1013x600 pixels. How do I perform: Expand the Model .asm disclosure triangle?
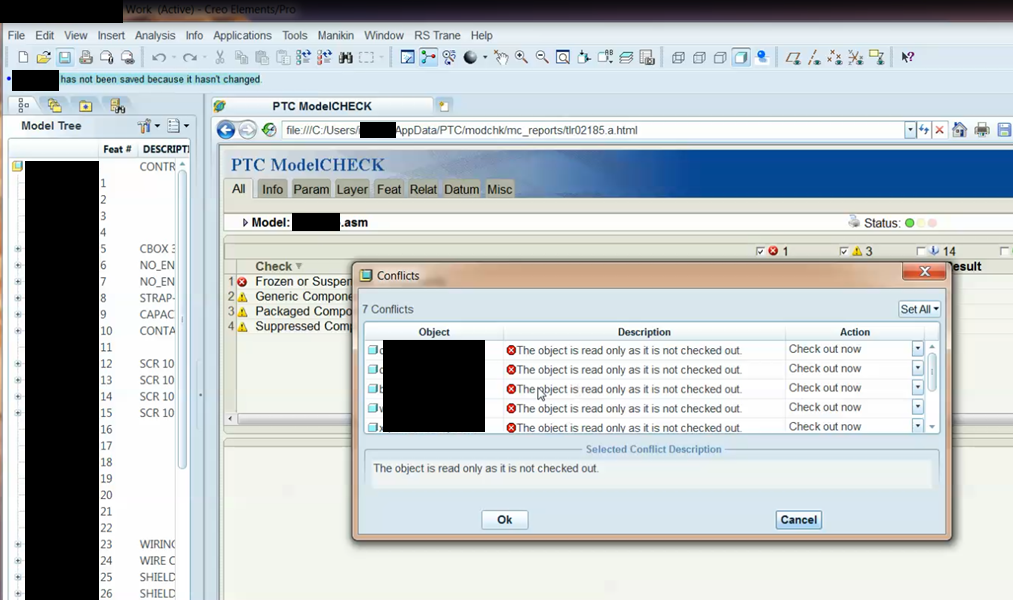pyautogui.click(x=245, y=223)
